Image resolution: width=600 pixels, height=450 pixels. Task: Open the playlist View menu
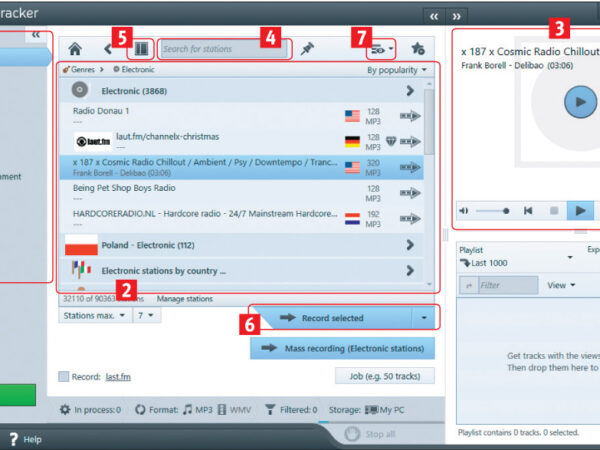tap(560, 285)
